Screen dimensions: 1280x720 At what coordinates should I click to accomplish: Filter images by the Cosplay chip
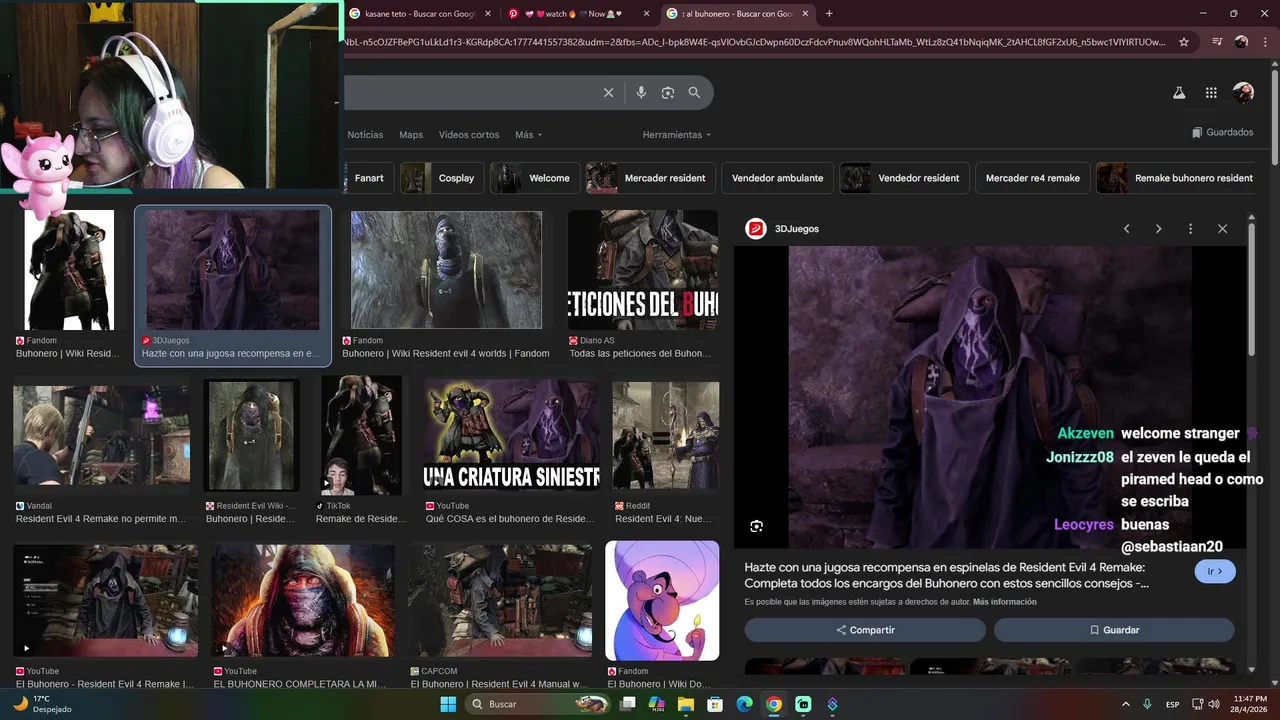pos(442,178)
